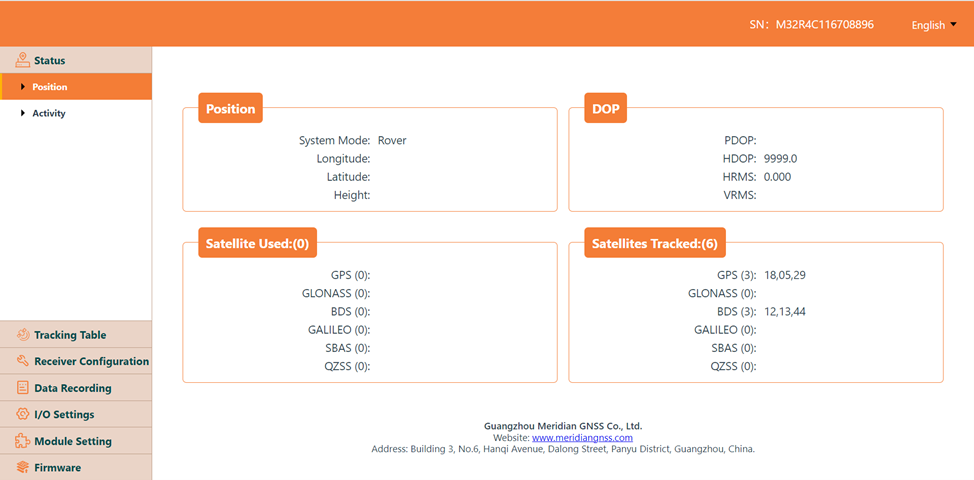974x480 pixels.
Task: Click the Data Recording icon
Action: (x=22, y=388)
